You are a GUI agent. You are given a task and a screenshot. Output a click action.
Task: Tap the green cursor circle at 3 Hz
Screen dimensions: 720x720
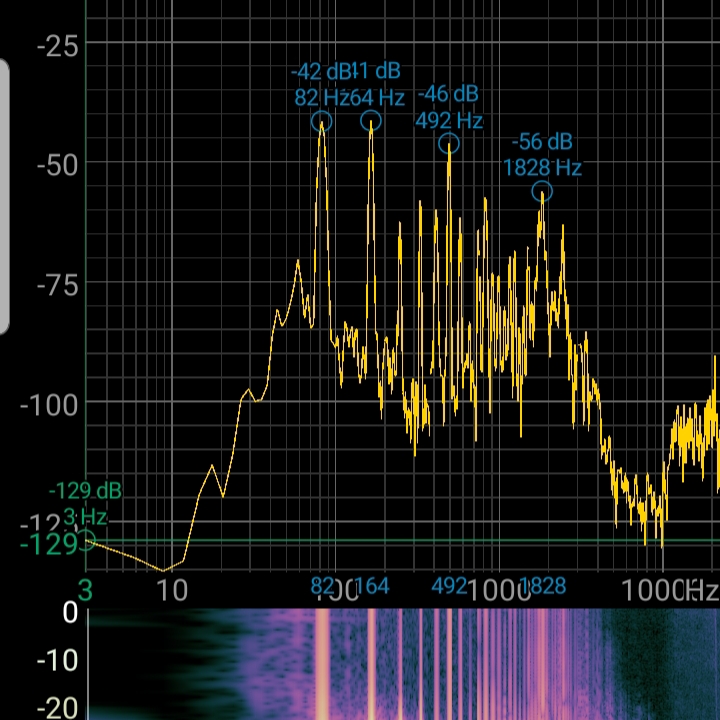click(x=87, y=540)
